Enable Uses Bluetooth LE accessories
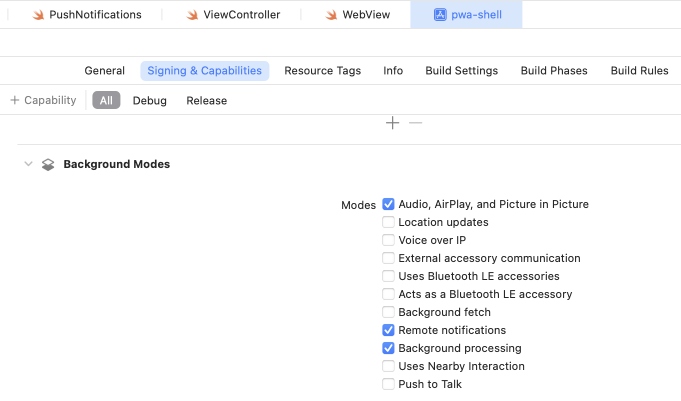The image size is (681, 401). tap(388, 276)
